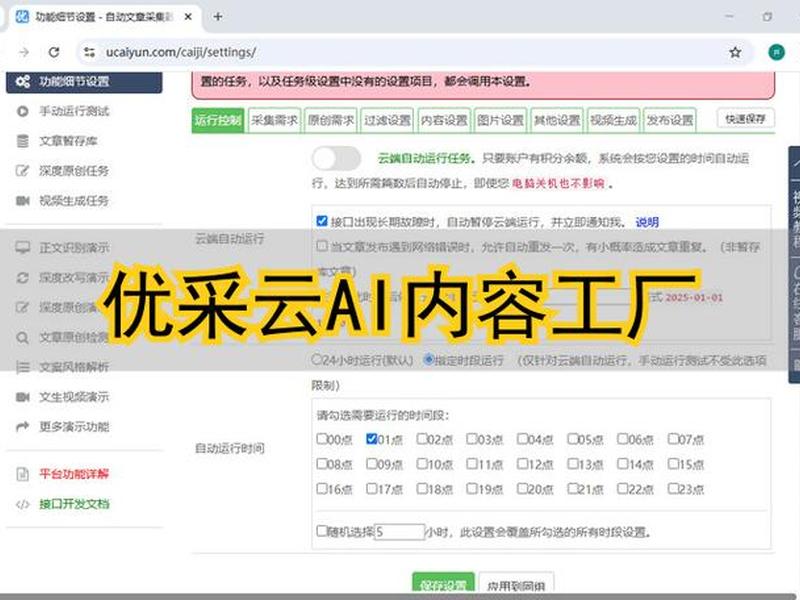Switch to the 内容设置 tab
Image resolution: width=800 pixels, height=600 pixels.
(444, 120)
